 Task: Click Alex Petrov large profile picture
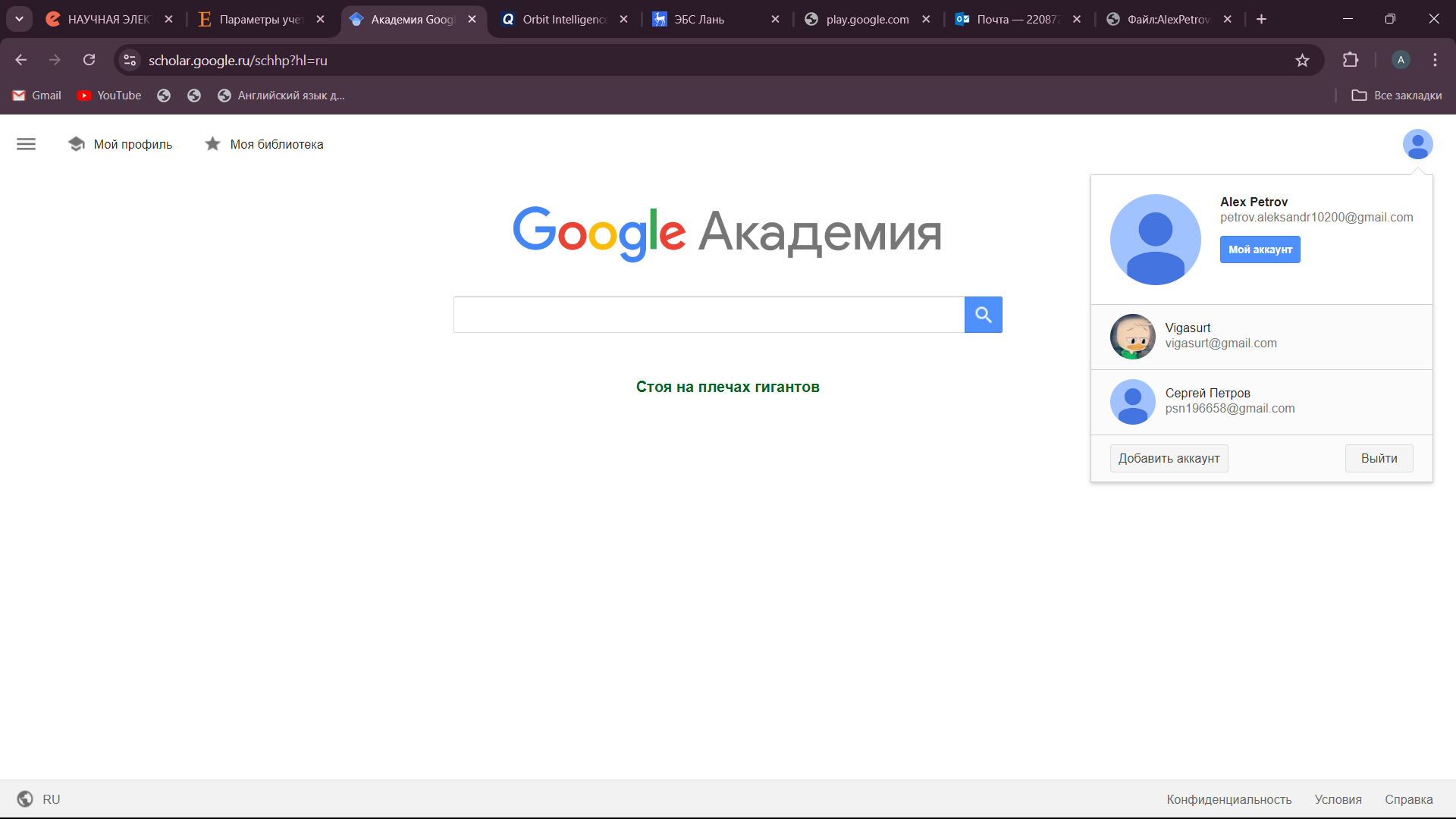point(1155,240)
